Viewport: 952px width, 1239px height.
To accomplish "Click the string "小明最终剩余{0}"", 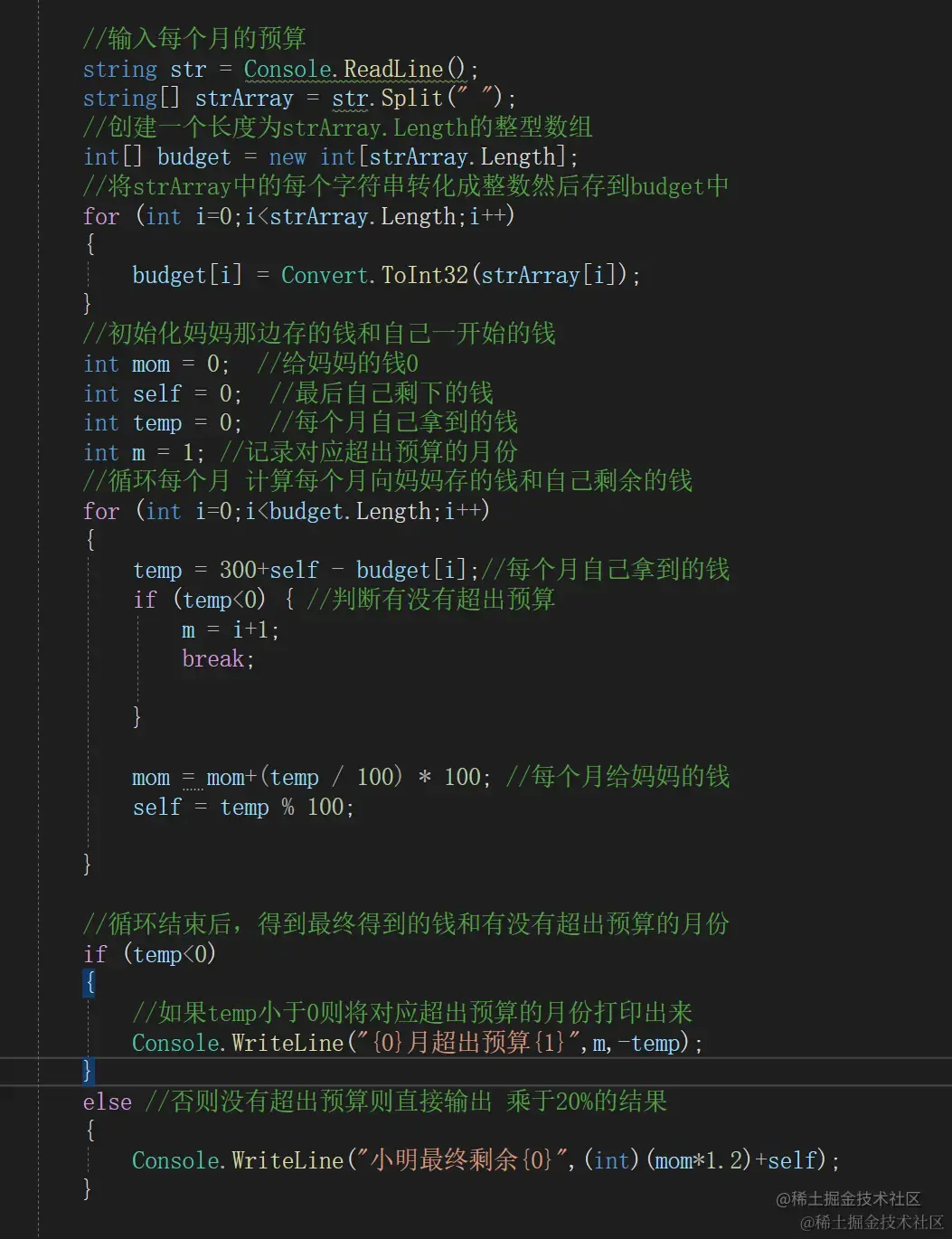I will tap(461, 1160).
